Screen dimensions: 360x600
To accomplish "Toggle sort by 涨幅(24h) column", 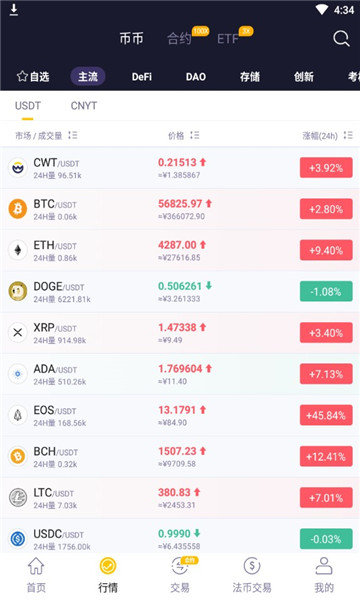I will (327, 135).
